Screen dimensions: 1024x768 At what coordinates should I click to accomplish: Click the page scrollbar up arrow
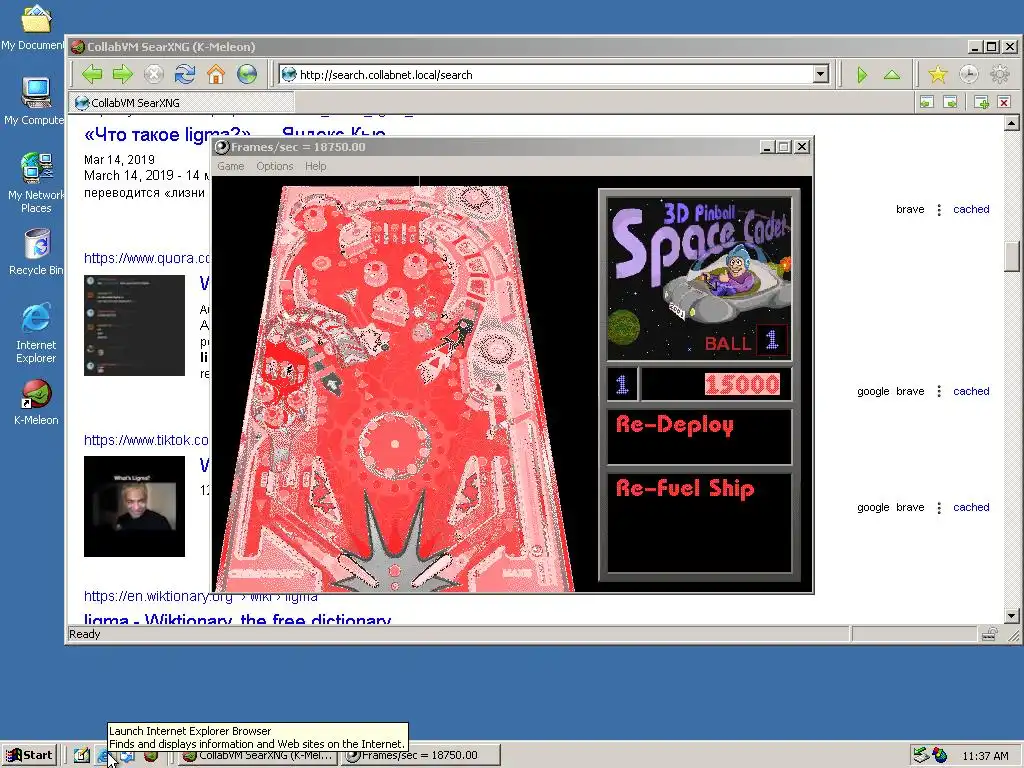point(1012,123)
